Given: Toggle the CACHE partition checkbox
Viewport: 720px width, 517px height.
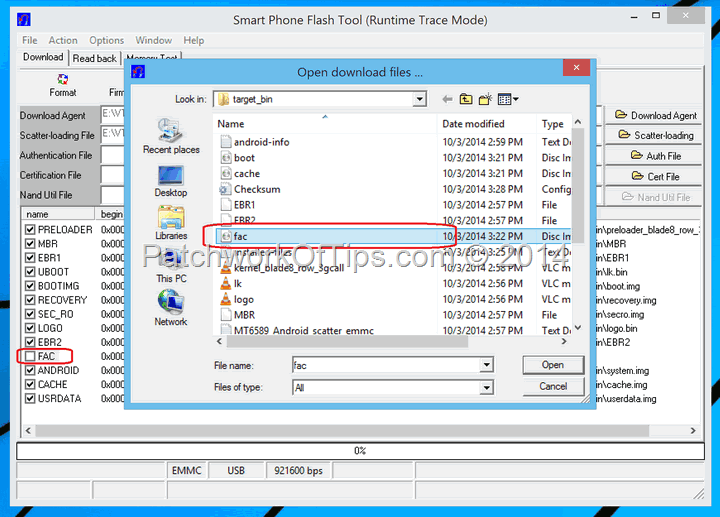Looking at the screenshot, I should [30, 384].
